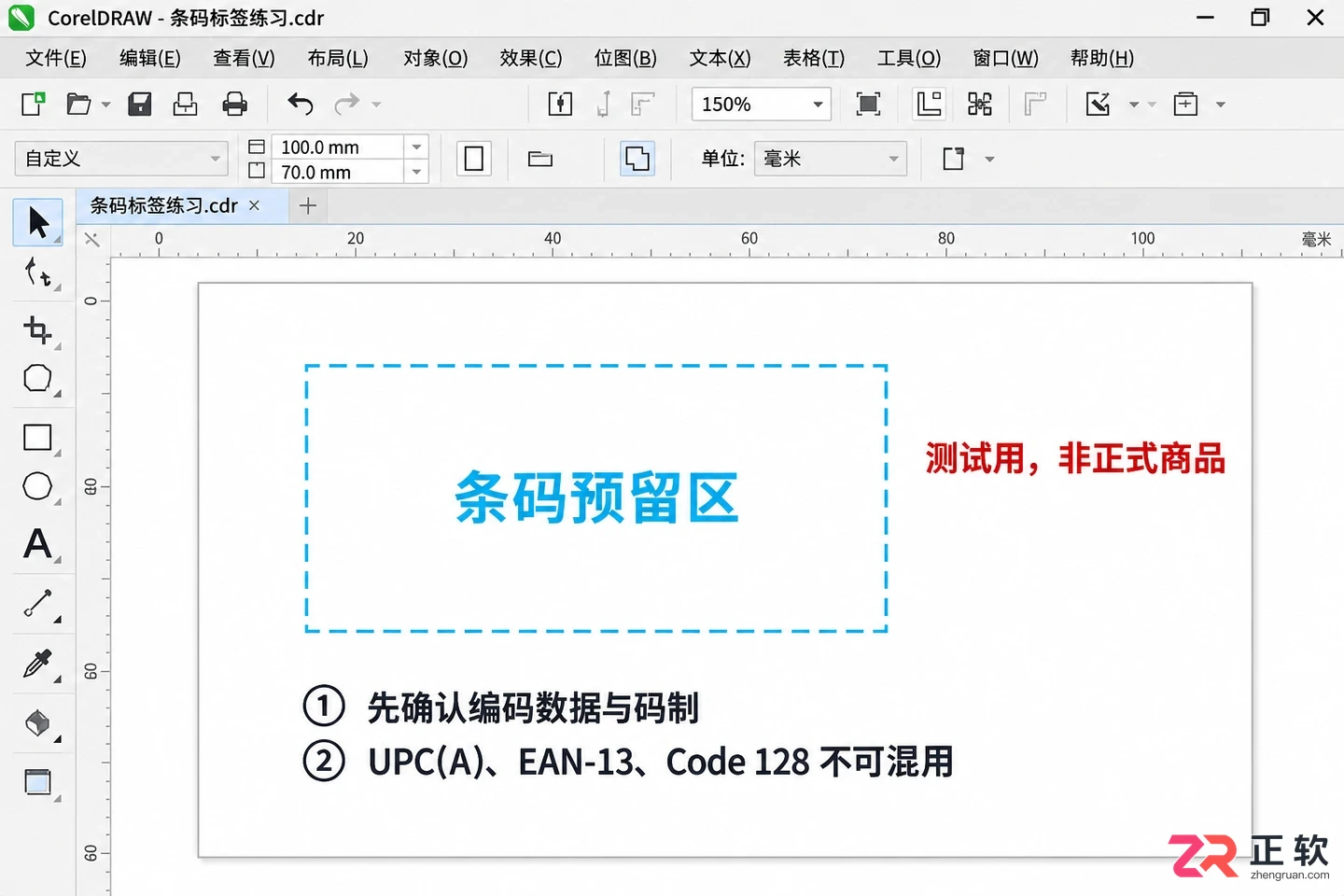Open the 对象(O) menu
The width and height of the screenshot is (1344, 896).
[436, 58]
